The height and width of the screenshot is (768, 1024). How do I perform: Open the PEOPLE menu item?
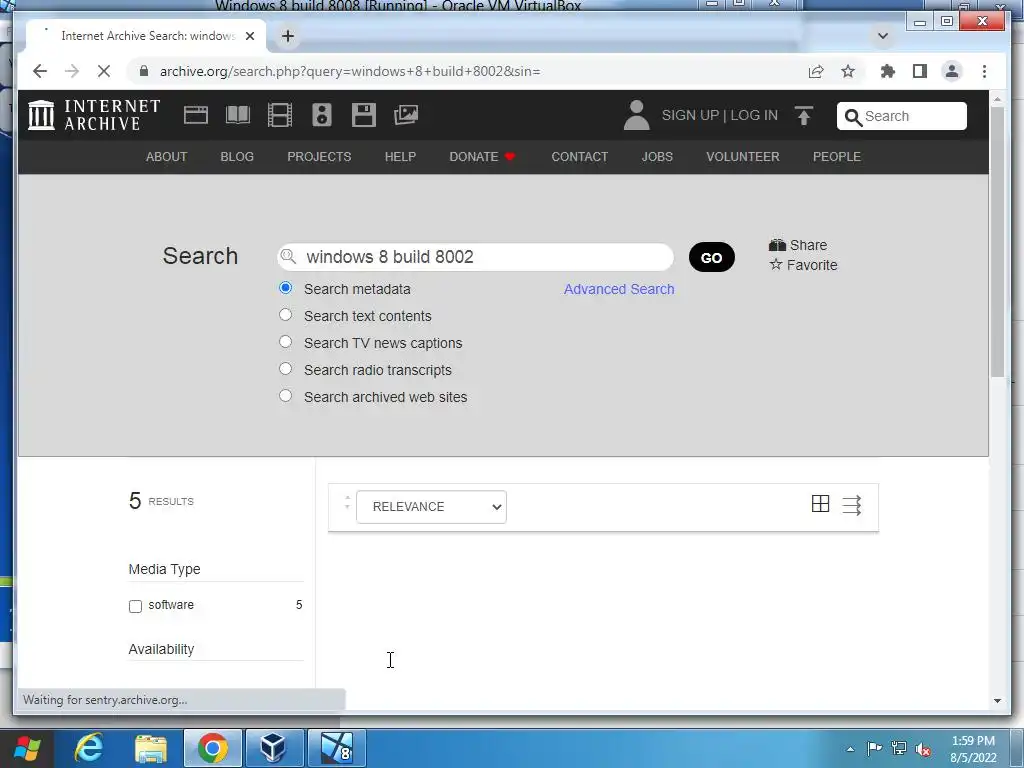pos(837,157)
